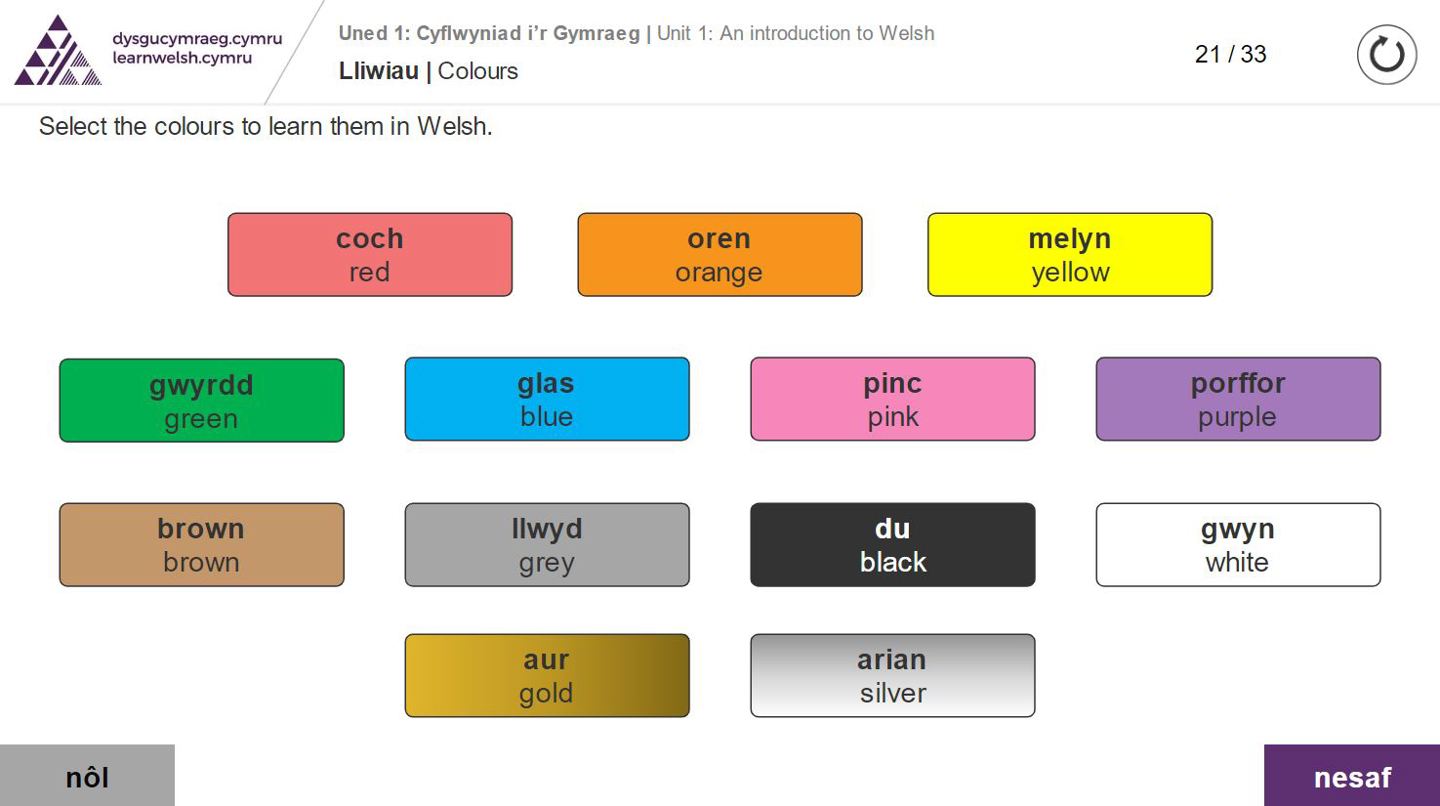
Task: Open the learnwelsh.cymru site link
Action: click(x=182, y=58)
